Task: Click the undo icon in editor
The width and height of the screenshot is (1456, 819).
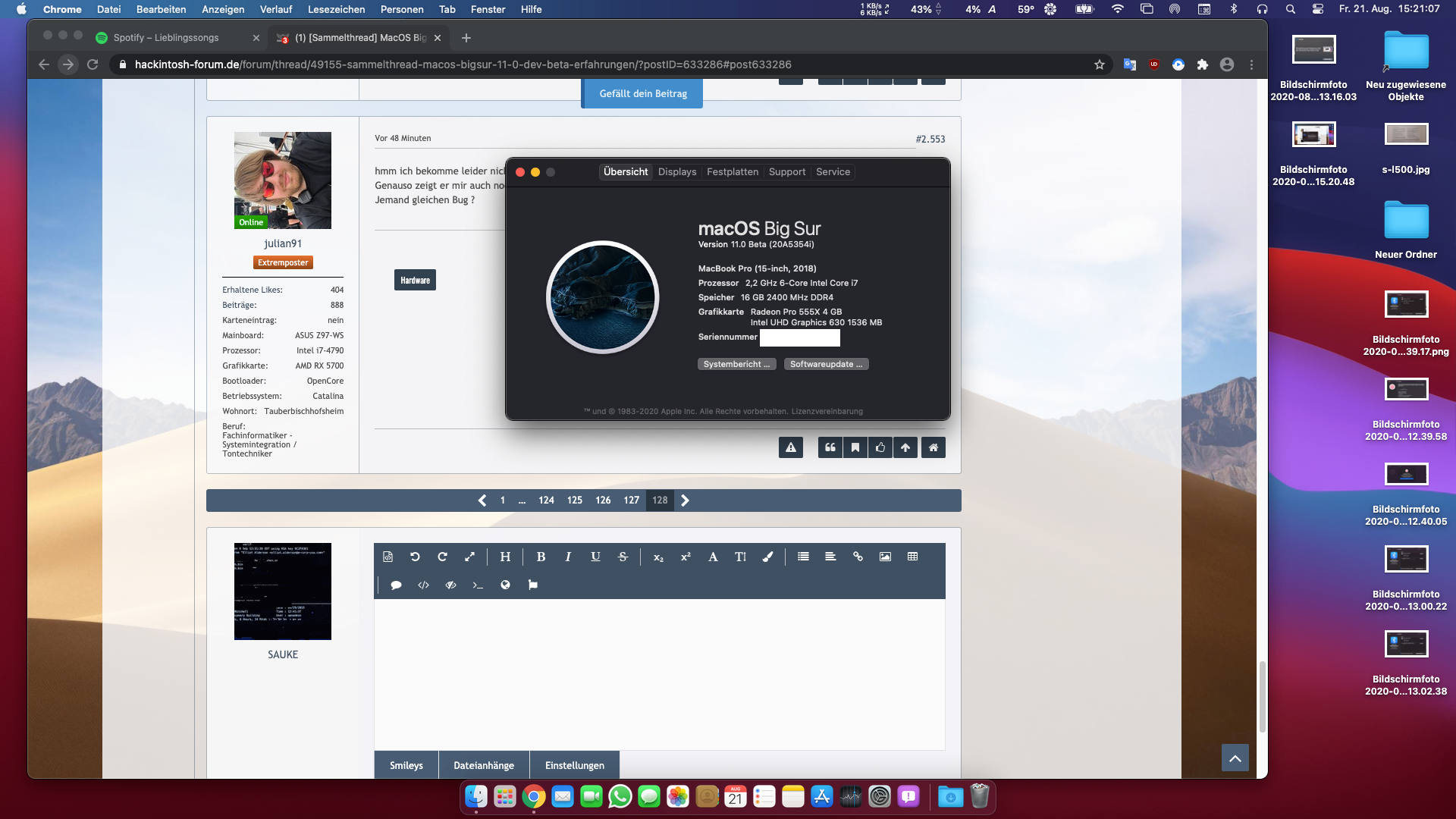Action: [x=415, y=557]
